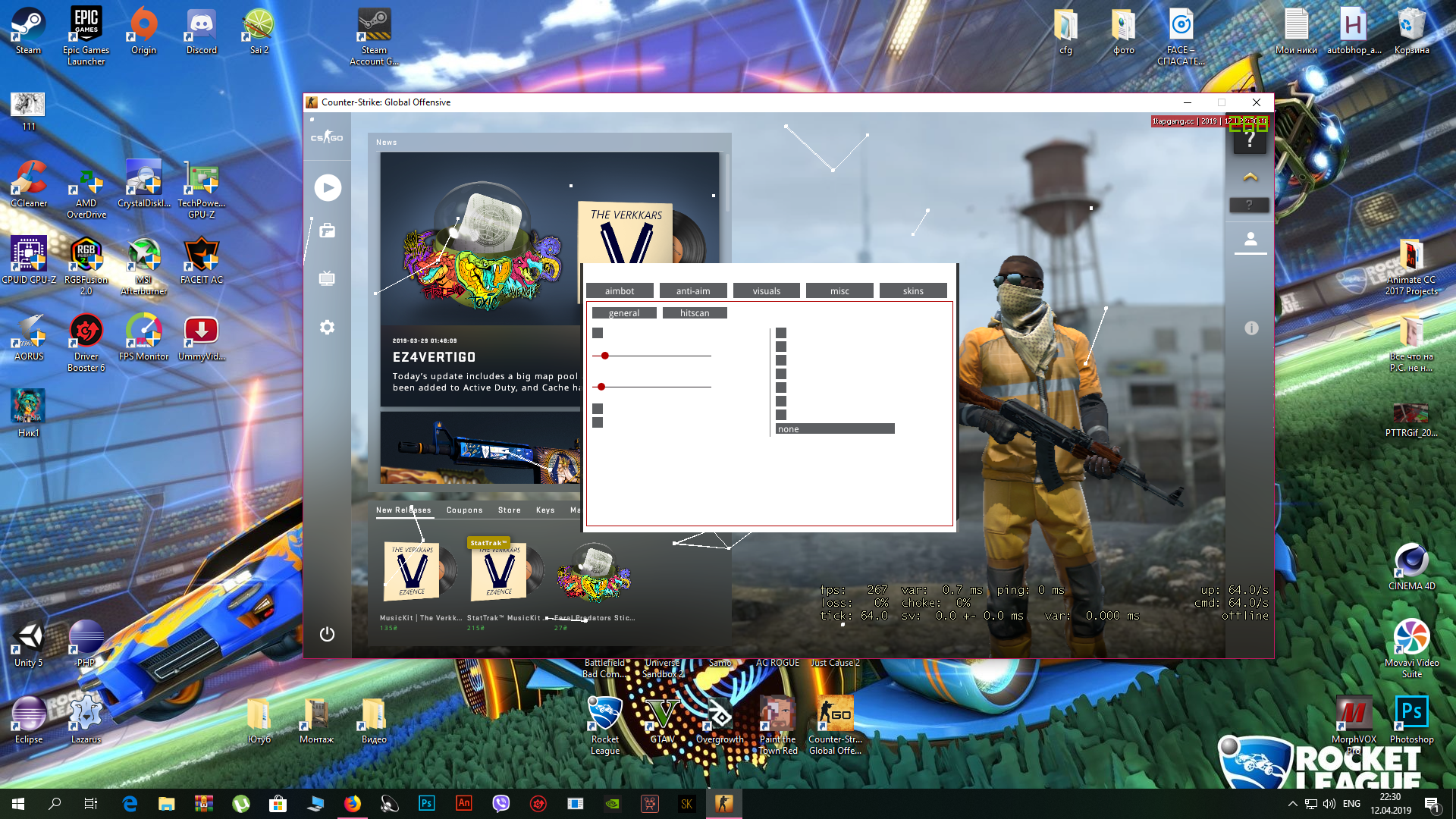Toggle the topmost checkbox in the right column
This screenshot has width=1456, height=819.
click(781, 333)
